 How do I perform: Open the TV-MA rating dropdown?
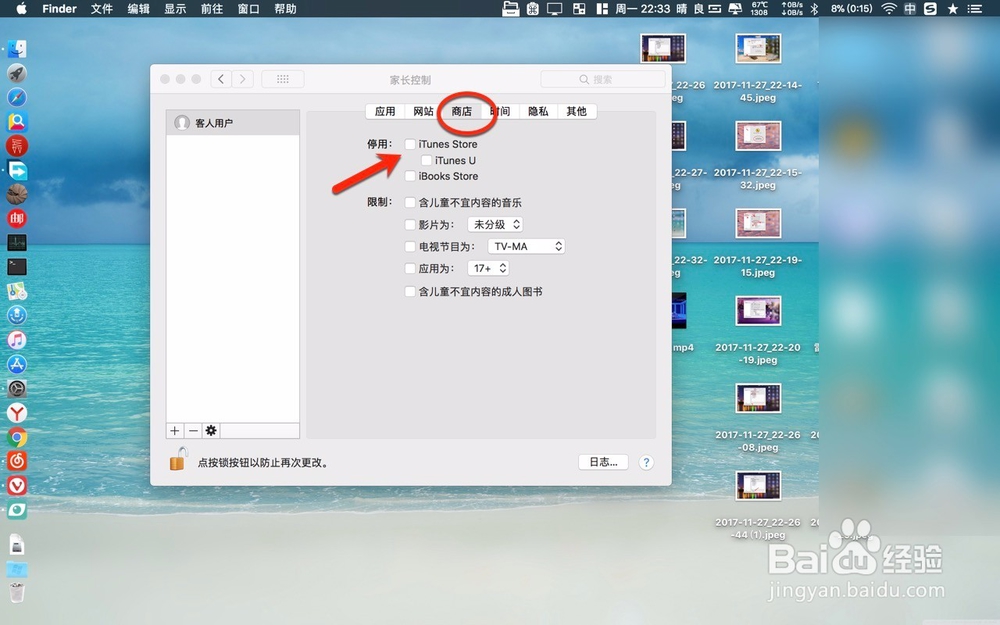coord(526,246)
